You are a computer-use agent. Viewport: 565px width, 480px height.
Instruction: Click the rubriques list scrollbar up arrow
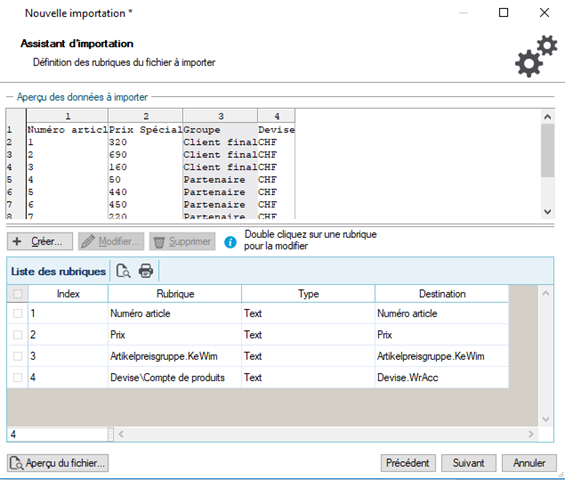point(546,293)
